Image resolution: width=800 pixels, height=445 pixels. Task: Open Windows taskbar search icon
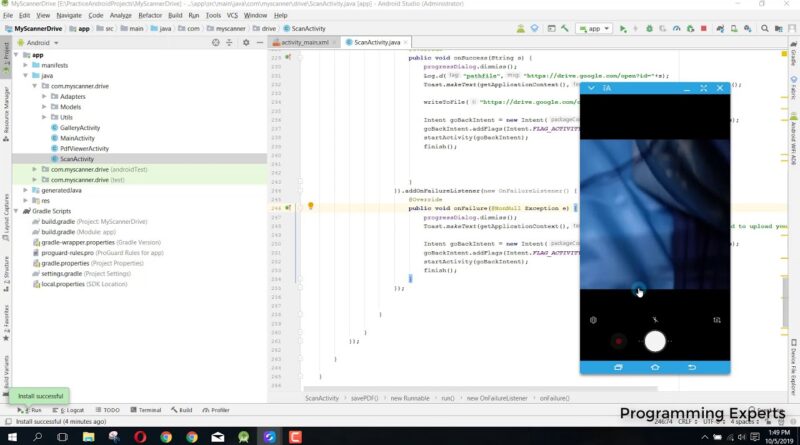pos(37,437)
